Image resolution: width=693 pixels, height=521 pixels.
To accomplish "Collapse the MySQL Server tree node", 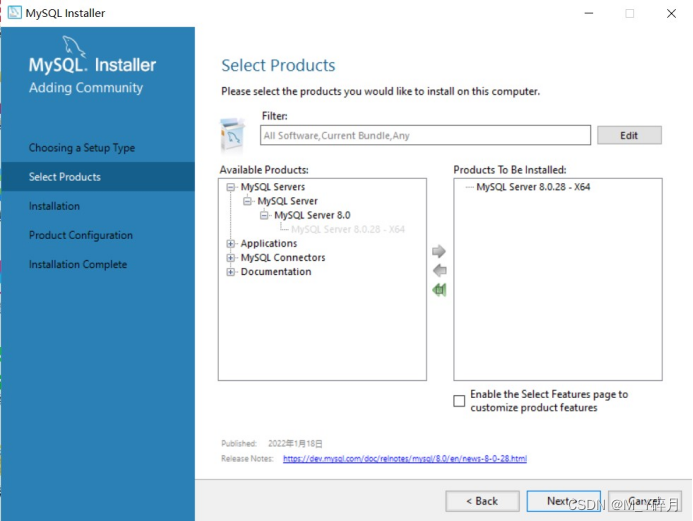I will 247,202.
